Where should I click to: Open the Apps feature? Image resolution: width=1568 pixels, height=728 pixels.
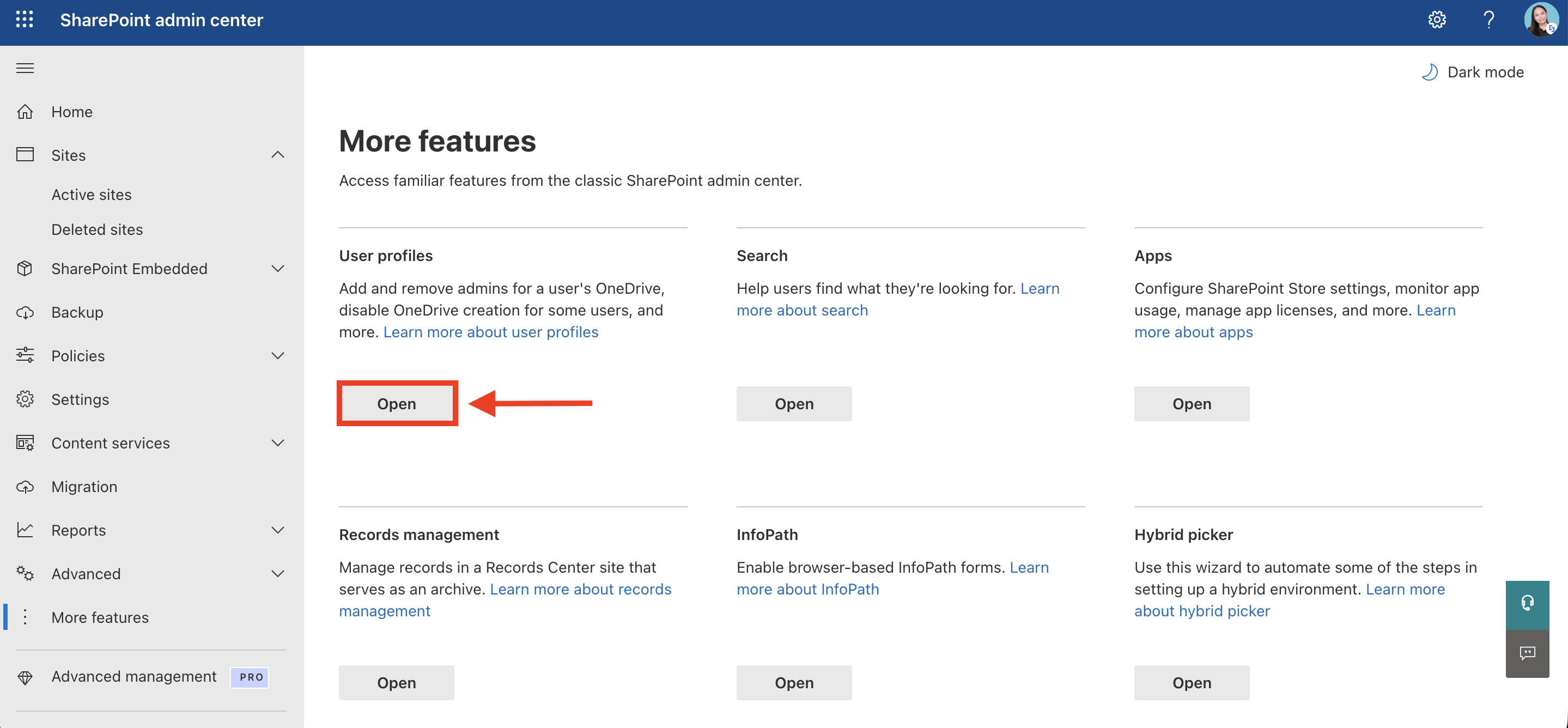click(x=1191, y=404)
